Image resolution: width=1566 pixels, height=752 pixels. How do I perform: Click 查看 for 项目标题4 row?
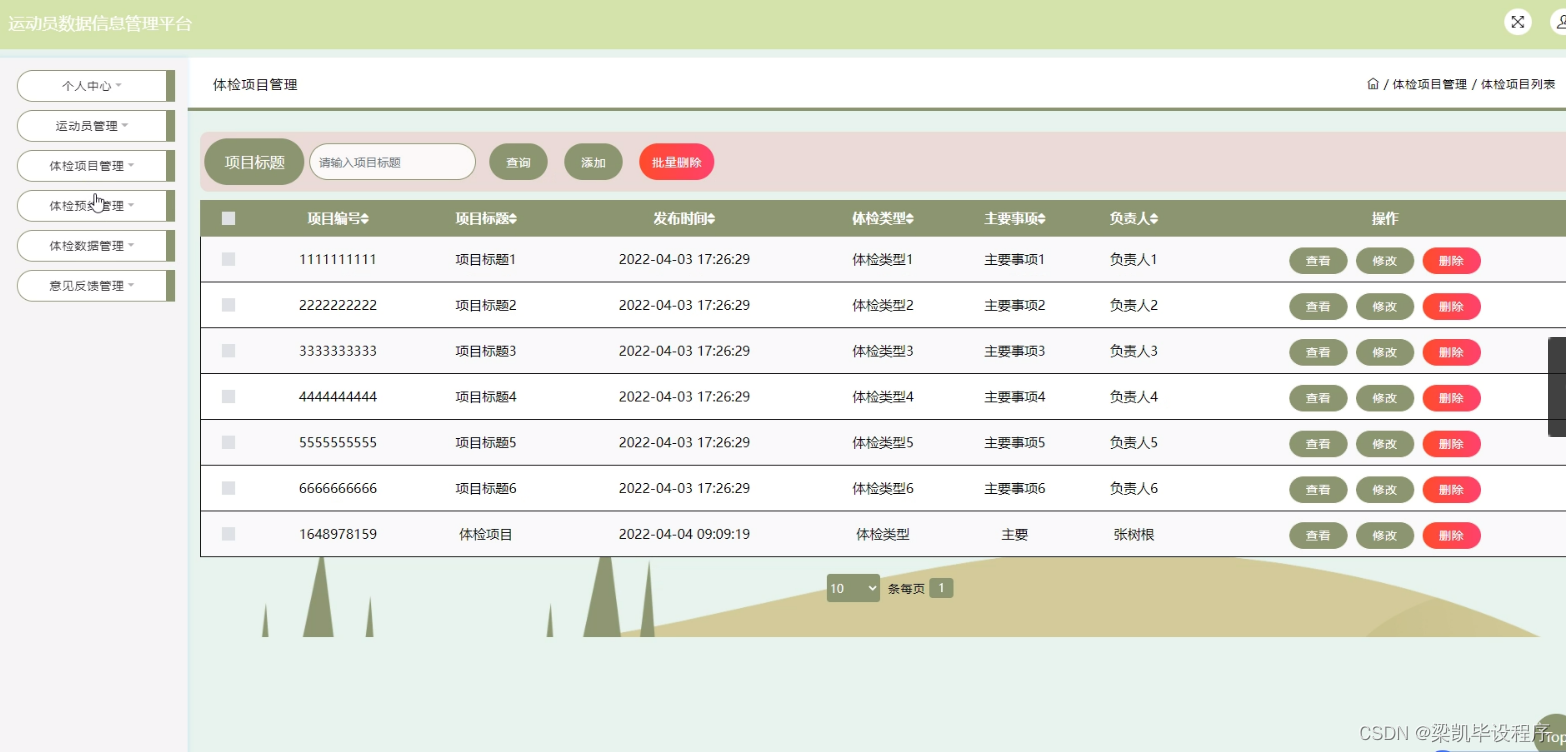point(1318,398)
